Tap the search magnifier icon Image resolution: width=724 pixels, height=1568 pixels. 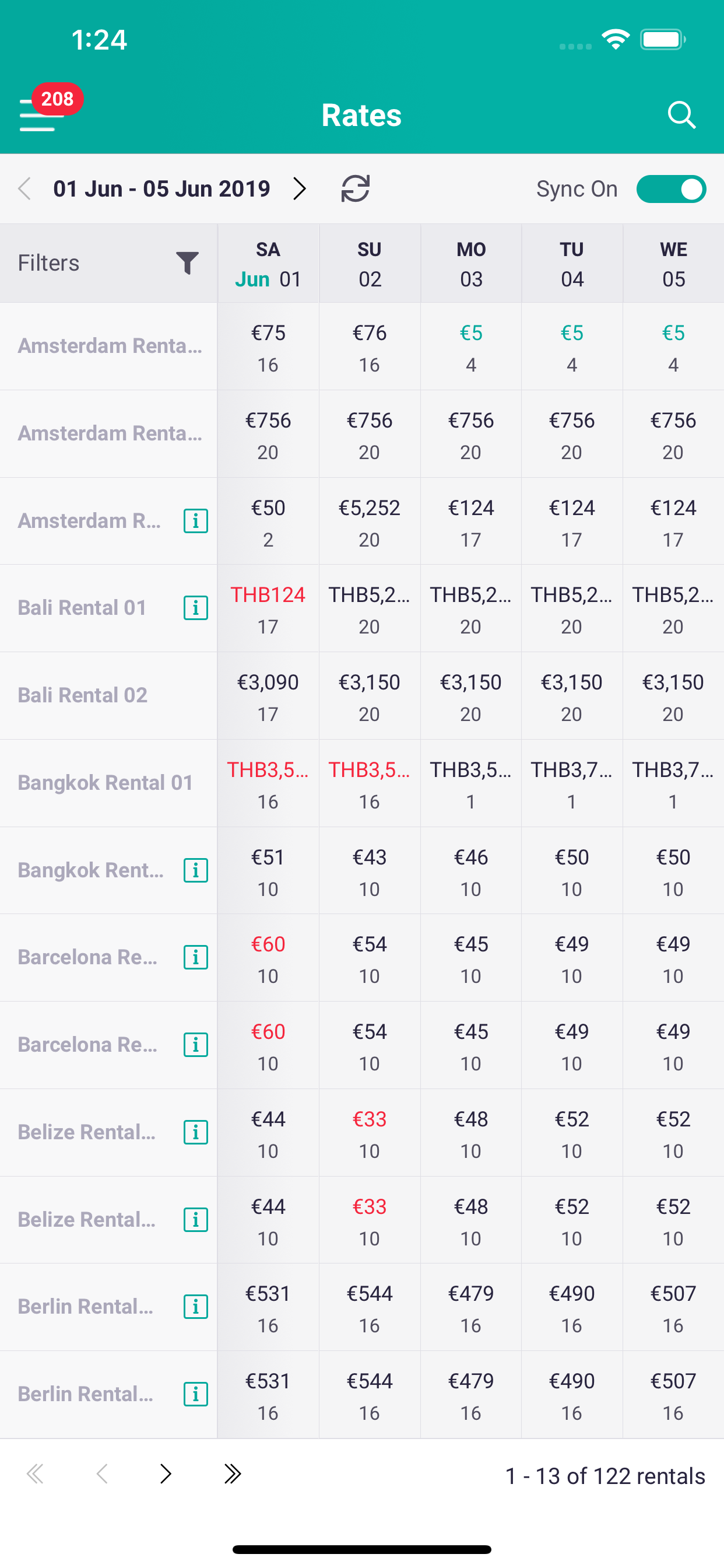[x=681, y=114]
